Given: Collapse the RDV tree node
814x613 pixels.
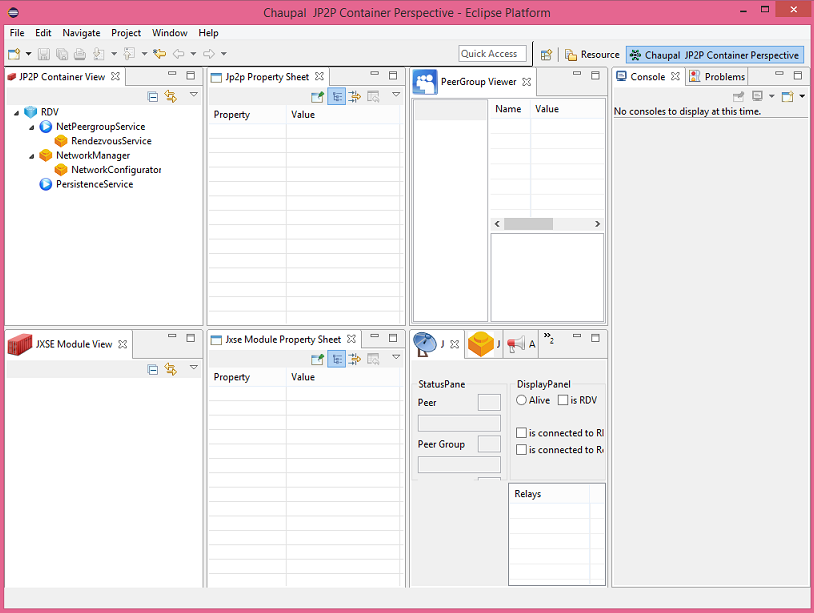Looking at the screenshot, I should pyautogui.click(x=17, y=113).
